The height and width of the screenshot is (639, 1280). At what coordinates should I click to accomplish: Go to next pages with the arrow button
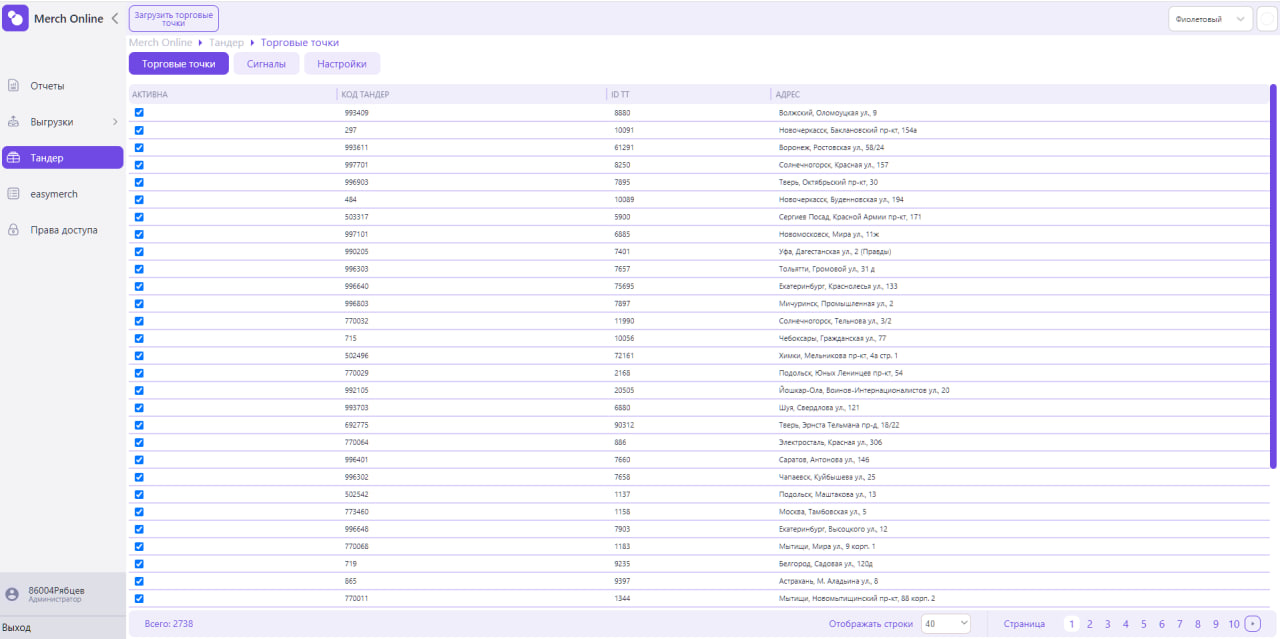coord(1252,624)
